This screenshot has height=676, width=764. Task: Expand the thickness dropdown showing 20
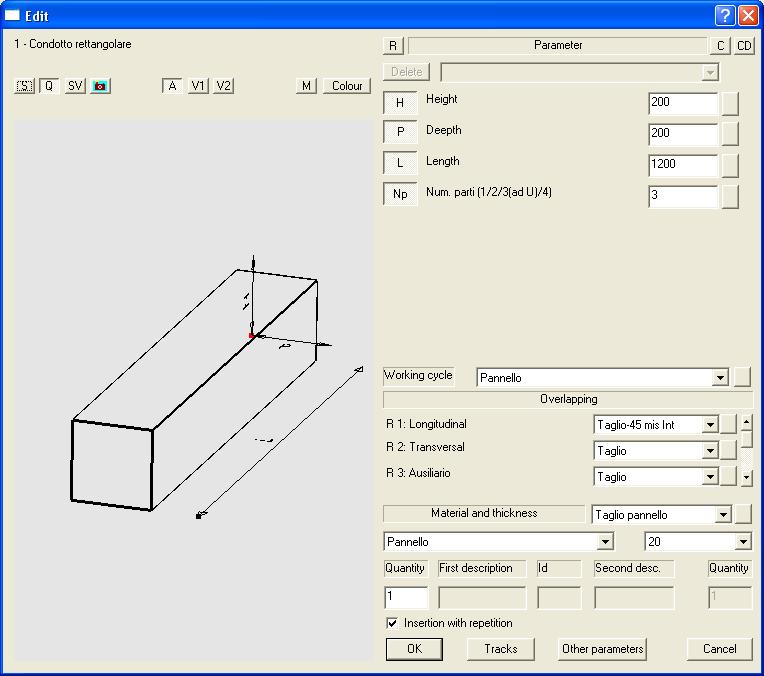click(x=742, y=542)
